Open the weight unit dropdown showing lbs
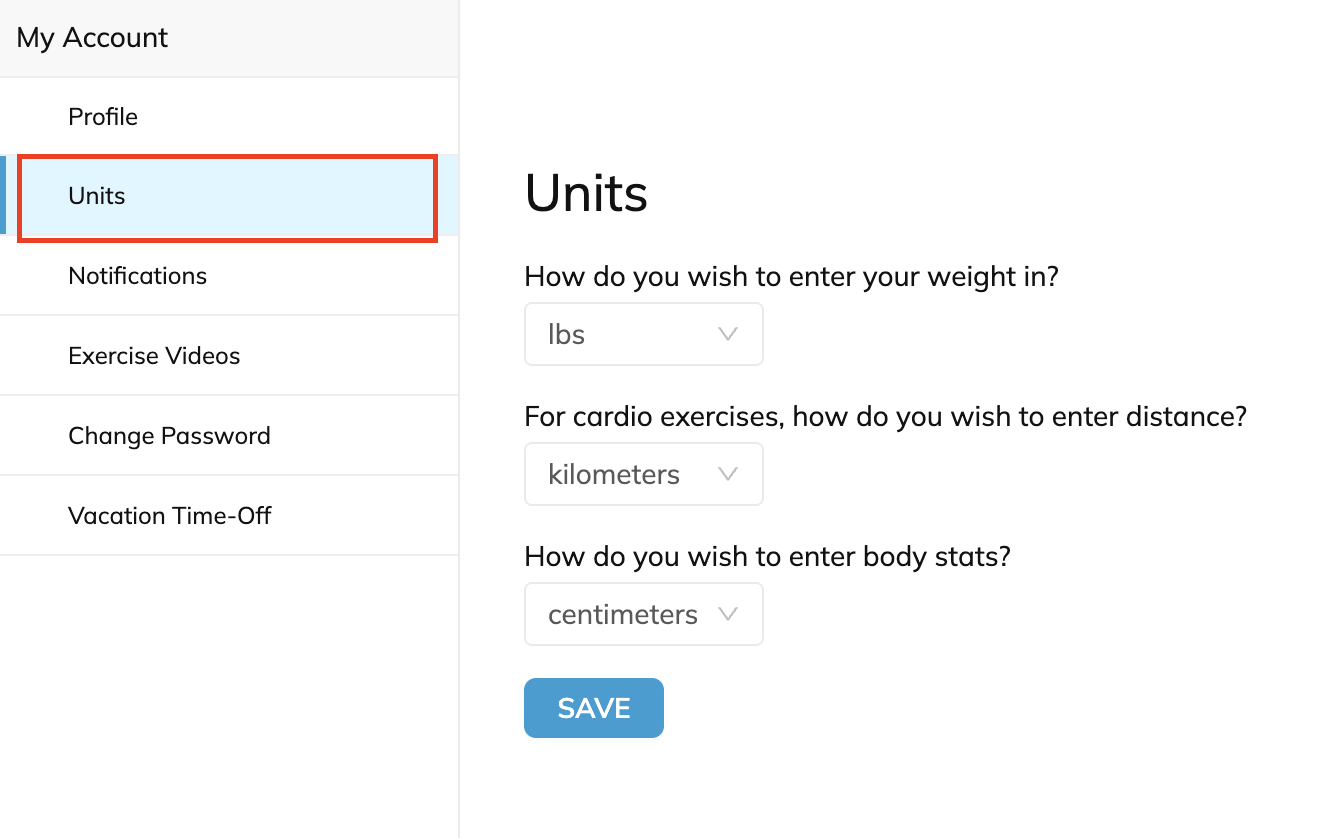This screenshot has height=838, width=1340. coord(643,334)
